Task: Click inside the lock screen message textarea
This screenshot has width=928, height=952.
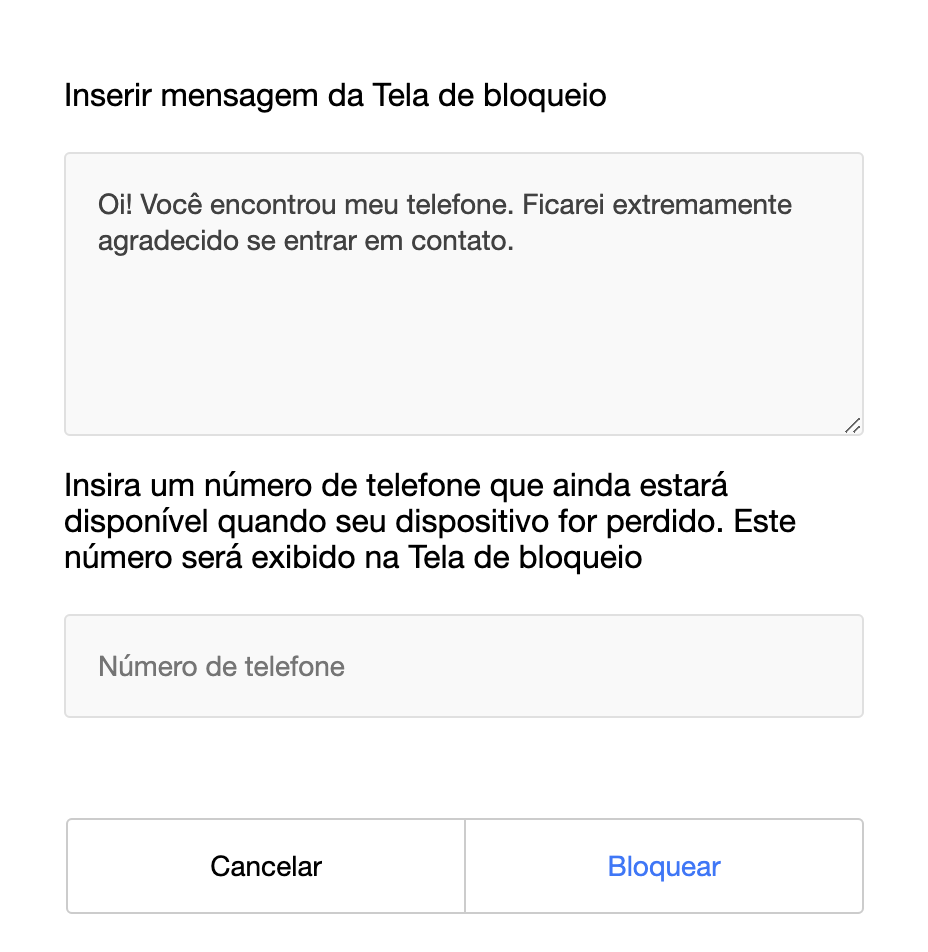Action: tap(464, 294)
